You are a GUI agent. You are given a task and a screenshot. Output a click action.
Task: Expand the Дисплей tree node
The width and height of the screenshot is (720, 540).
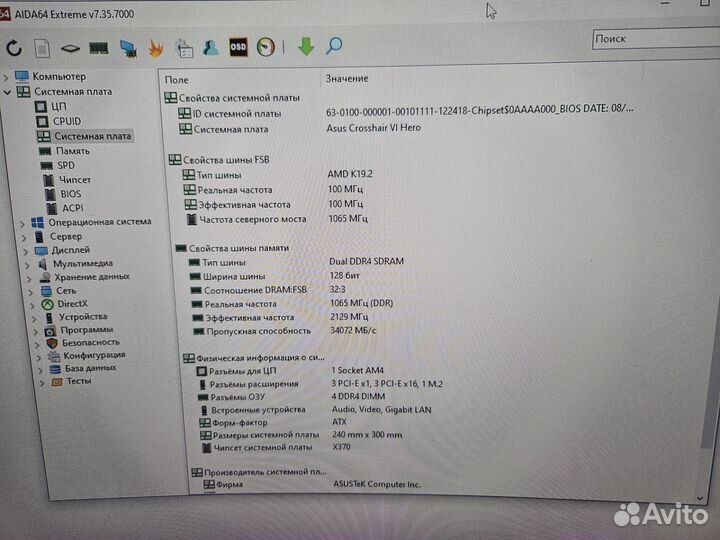pos(26,251)
